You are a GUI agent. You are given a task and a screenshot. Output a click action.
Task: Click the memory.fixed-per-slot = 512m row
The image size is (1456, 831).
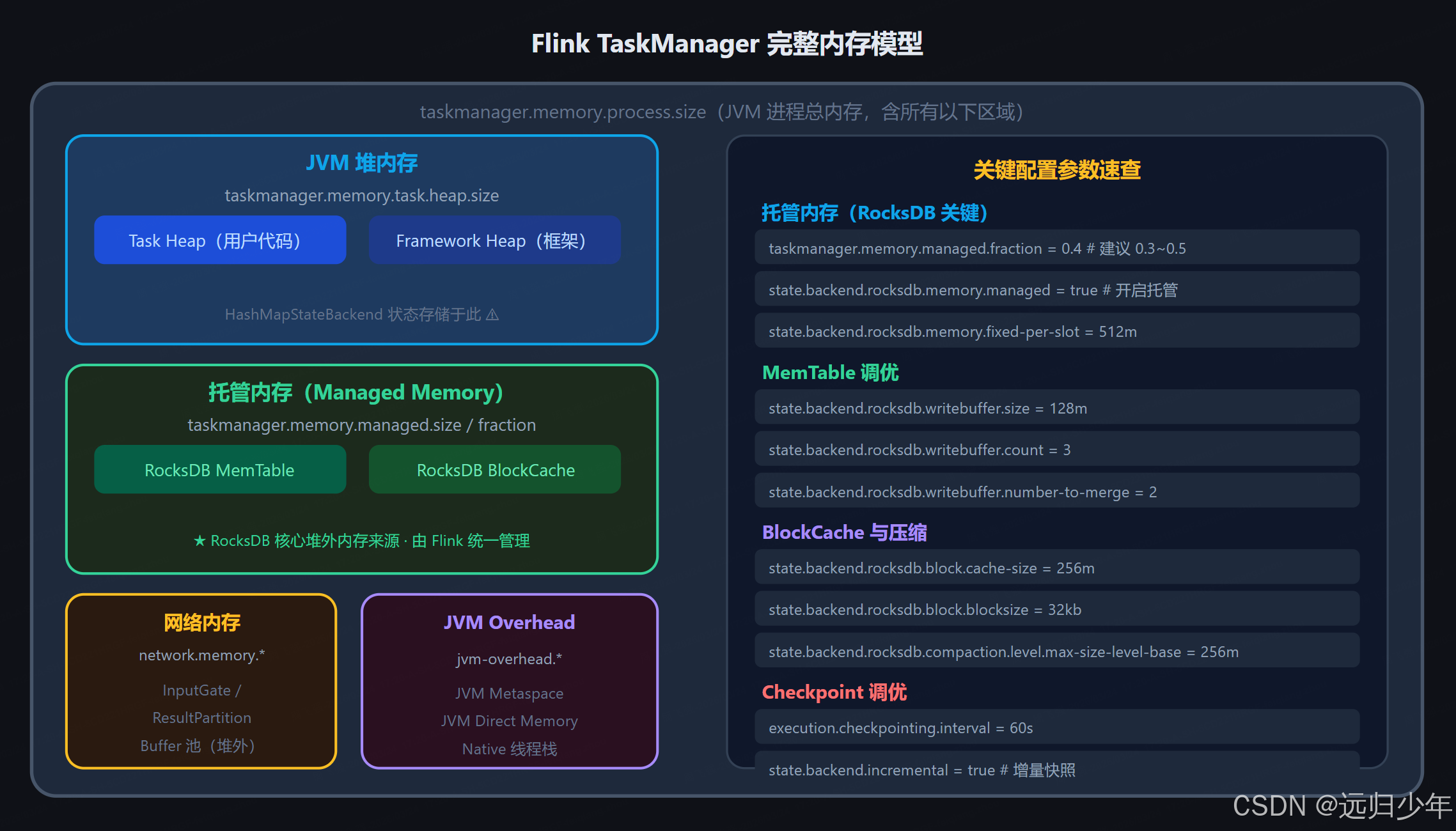[1056, 331]
